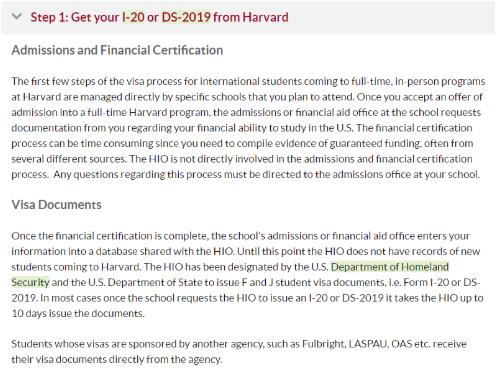Click the sentence starting Students whose visas

[239, 352]
